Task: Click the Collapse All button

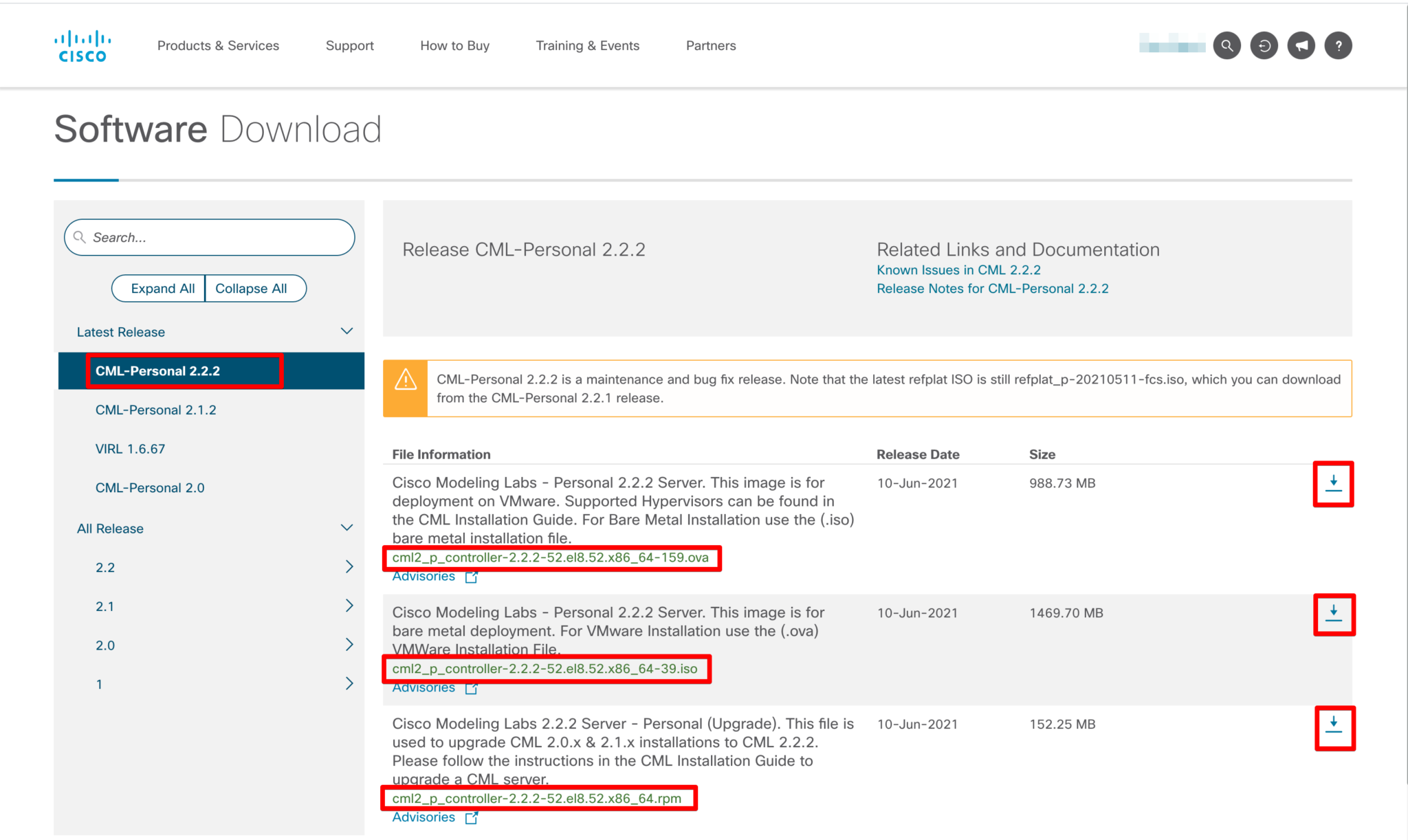Action: (251, 289)
